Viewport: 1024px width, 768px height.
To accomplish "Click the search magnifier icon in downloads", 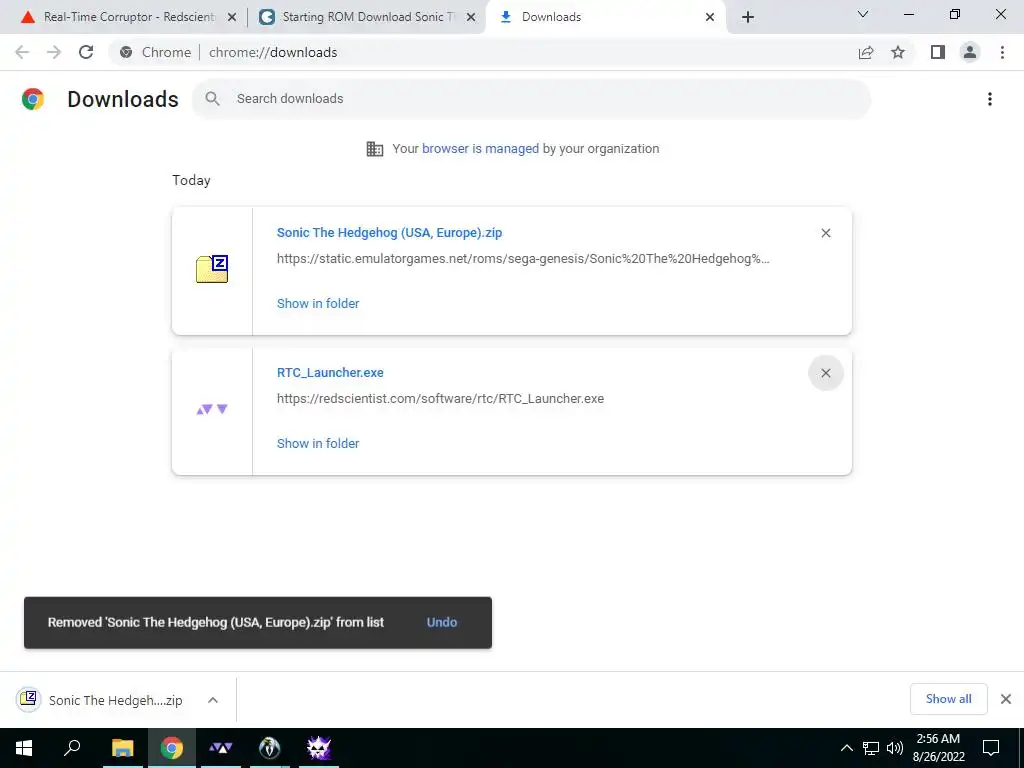I will [x=212, y=99].
